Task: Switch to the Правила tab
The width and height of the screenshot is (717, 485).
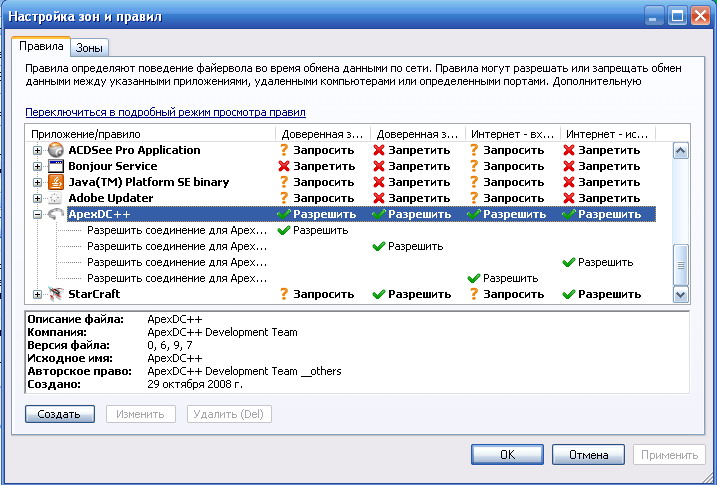Action: (x=41, y=46)
